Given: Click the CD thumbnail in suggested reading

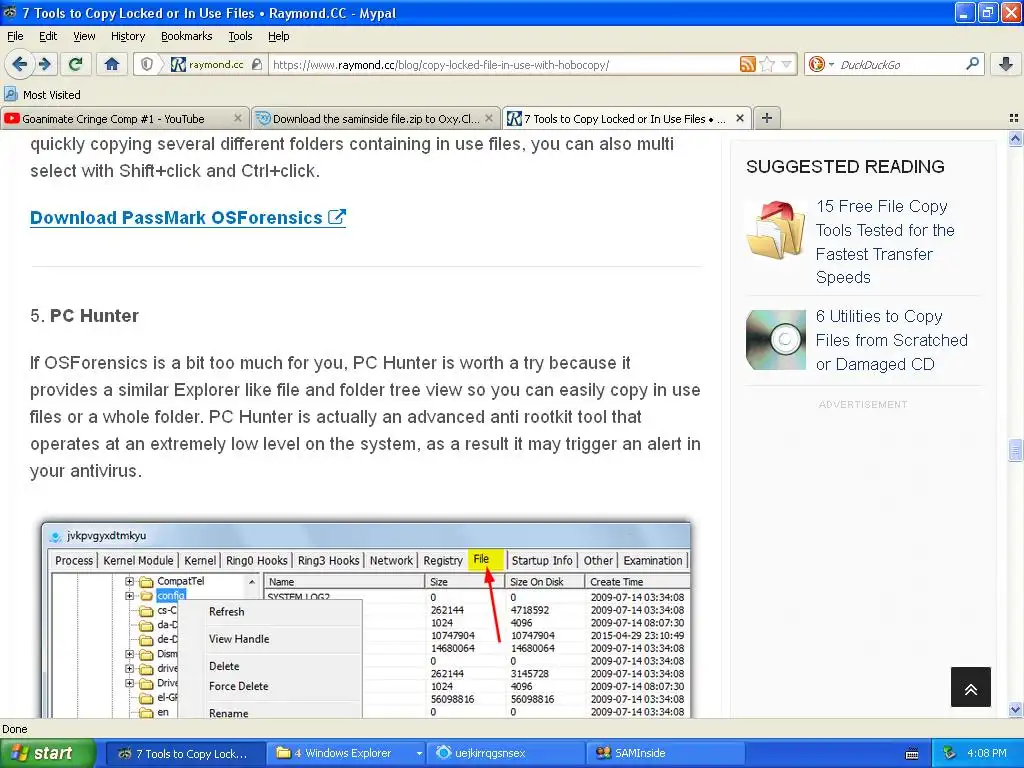Looking at the screenshot, I should pyautogui.click(x=776, y=340).
